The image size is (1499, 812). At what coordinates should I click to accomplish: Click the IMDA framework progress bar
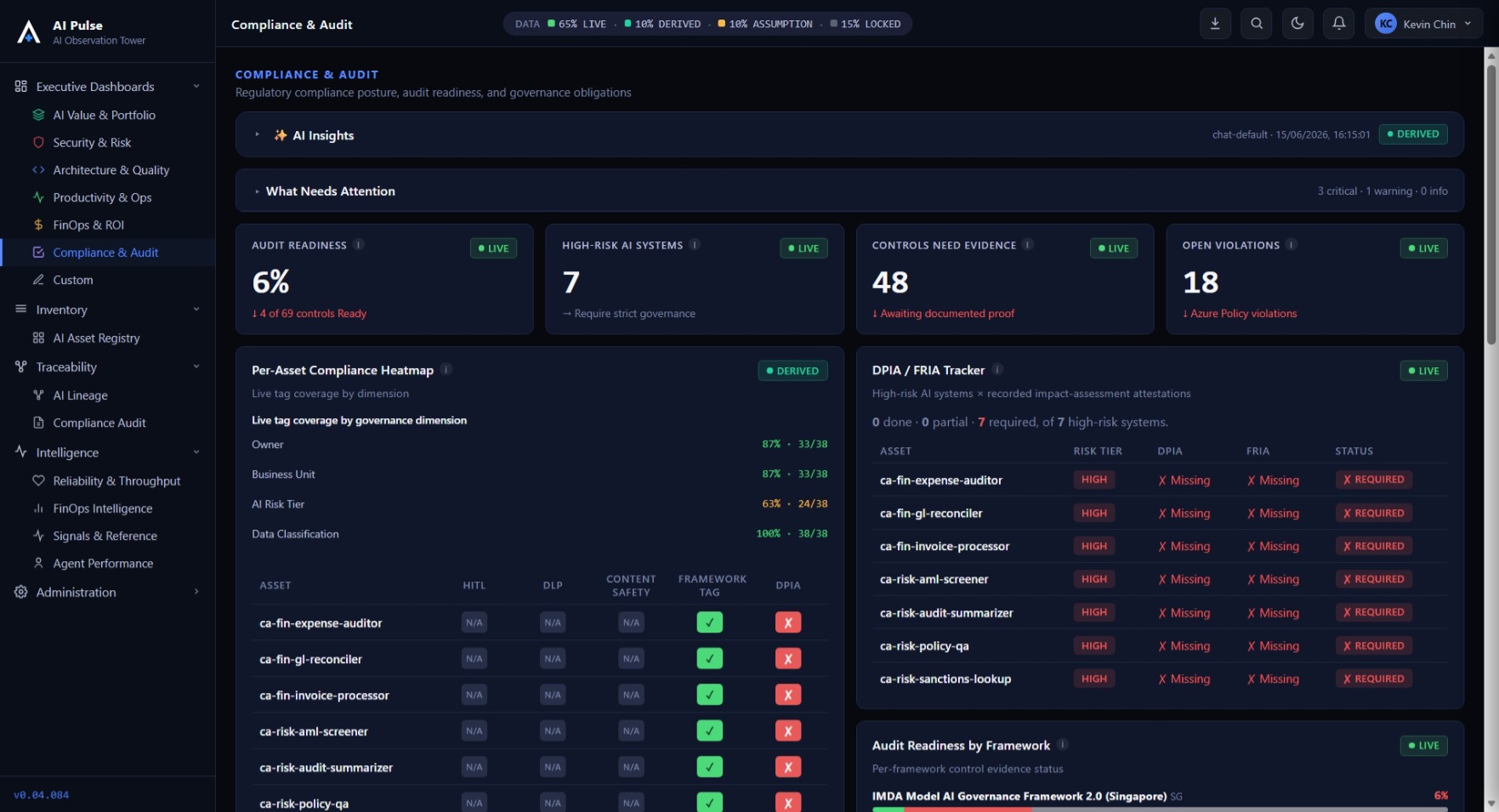click(x=1160, y=809)
